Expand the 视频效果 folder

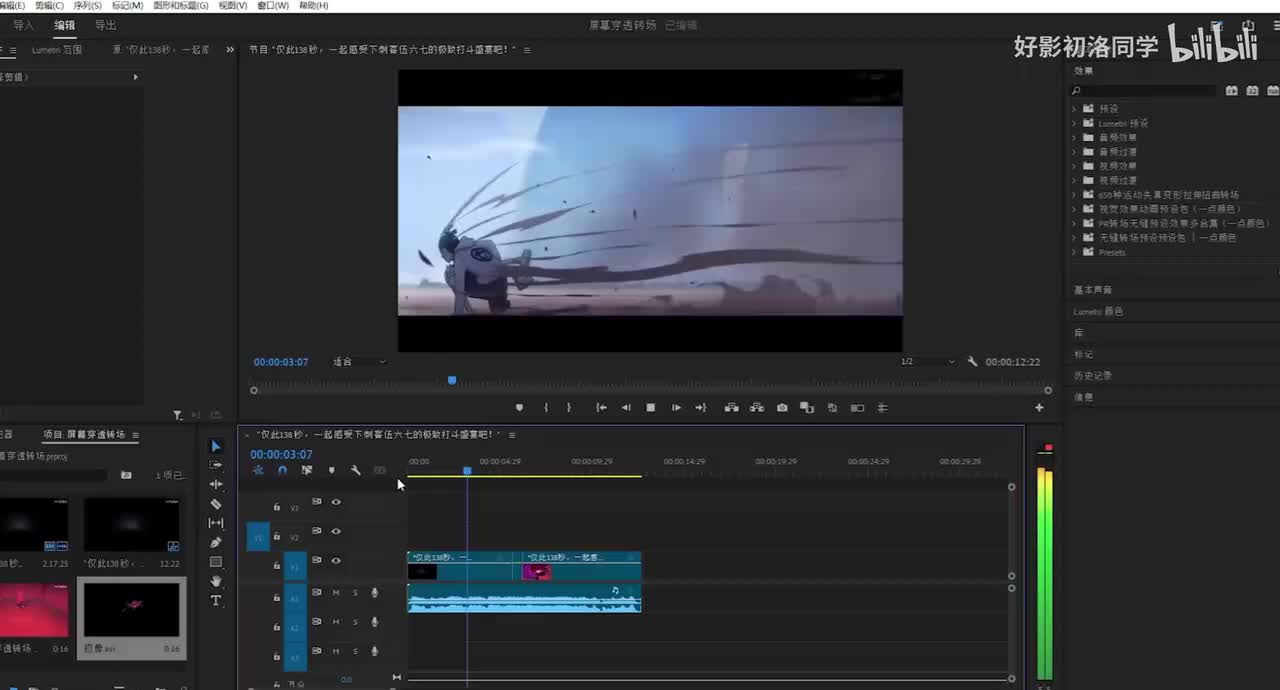(x=1075, y=166)
